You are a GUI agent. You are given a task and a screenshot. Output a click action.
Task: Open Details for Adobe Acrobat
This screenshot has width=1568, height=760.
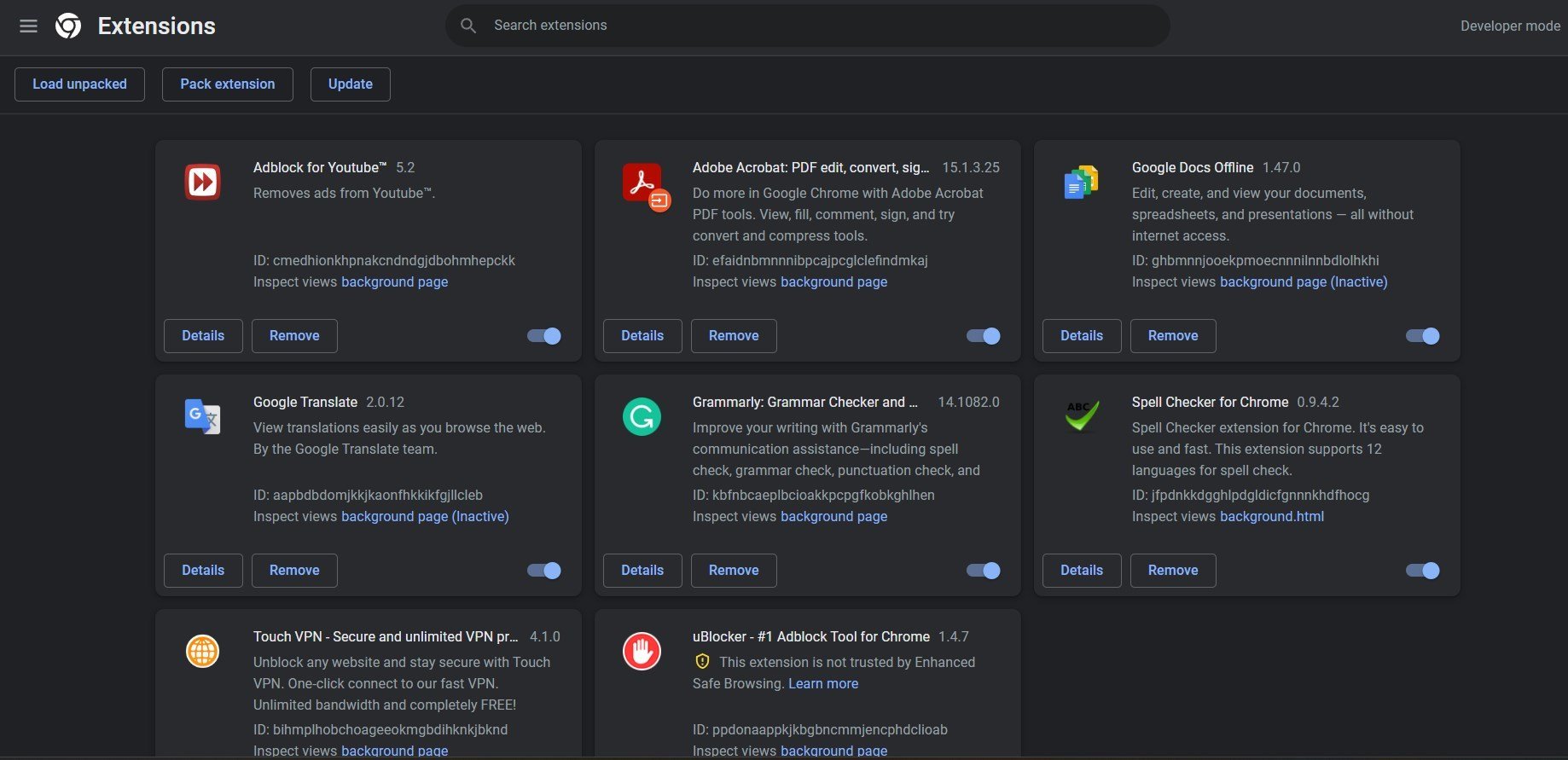point(642,336)
